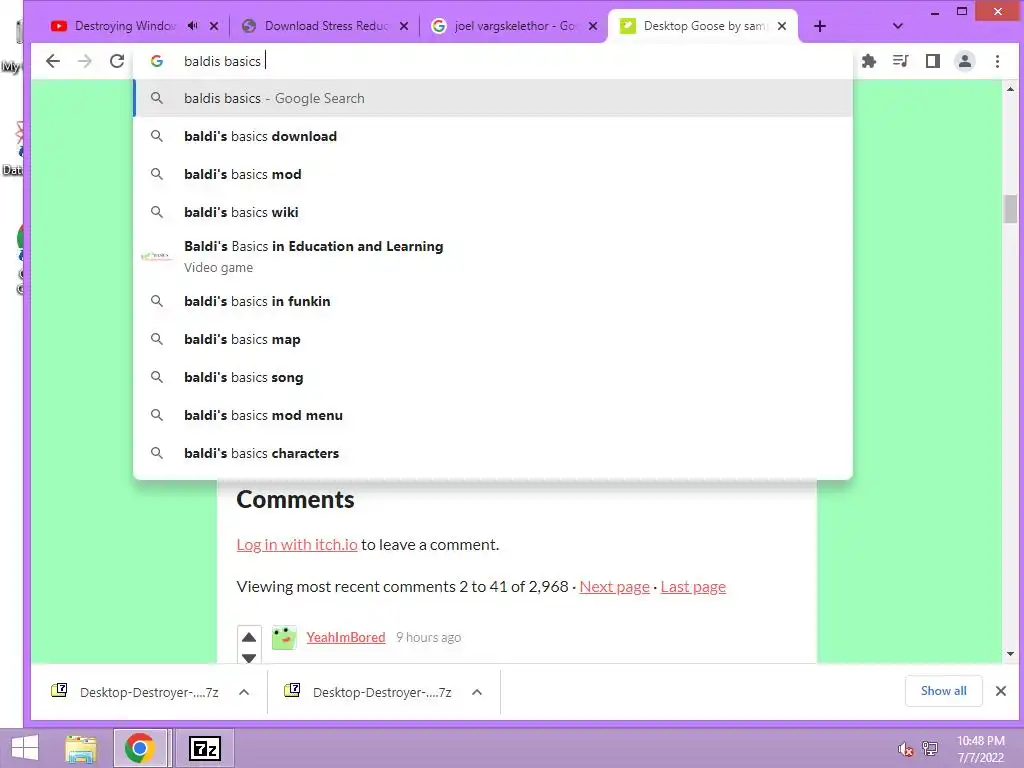Click the '9 hours ago' comment timestamp
This screenshot has width=1024, height=768.
(428, 637)
